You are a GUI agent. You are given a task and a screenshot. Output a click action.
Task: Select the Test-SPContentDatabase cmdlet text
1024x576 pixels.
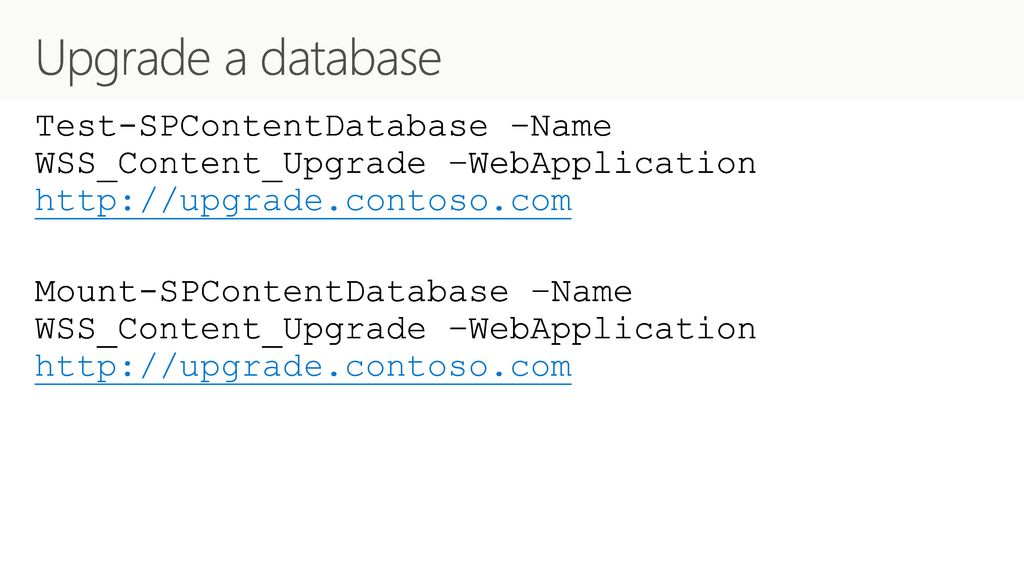click(x=261, y=126)
